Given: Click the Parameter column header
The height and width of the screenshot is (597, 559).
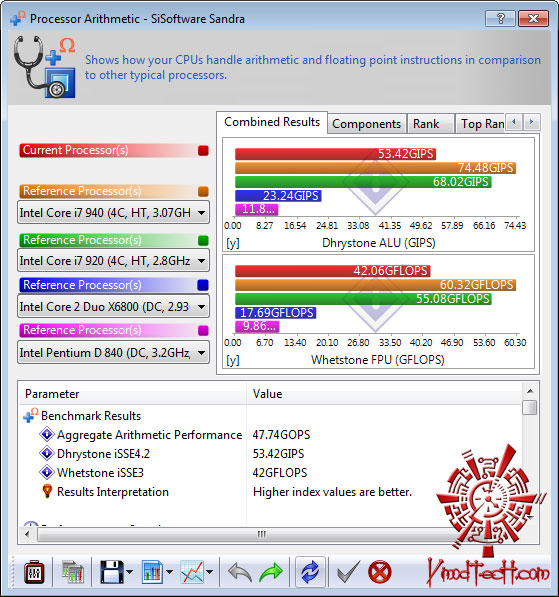Looking at the screenshot, I should pos(133,394).
